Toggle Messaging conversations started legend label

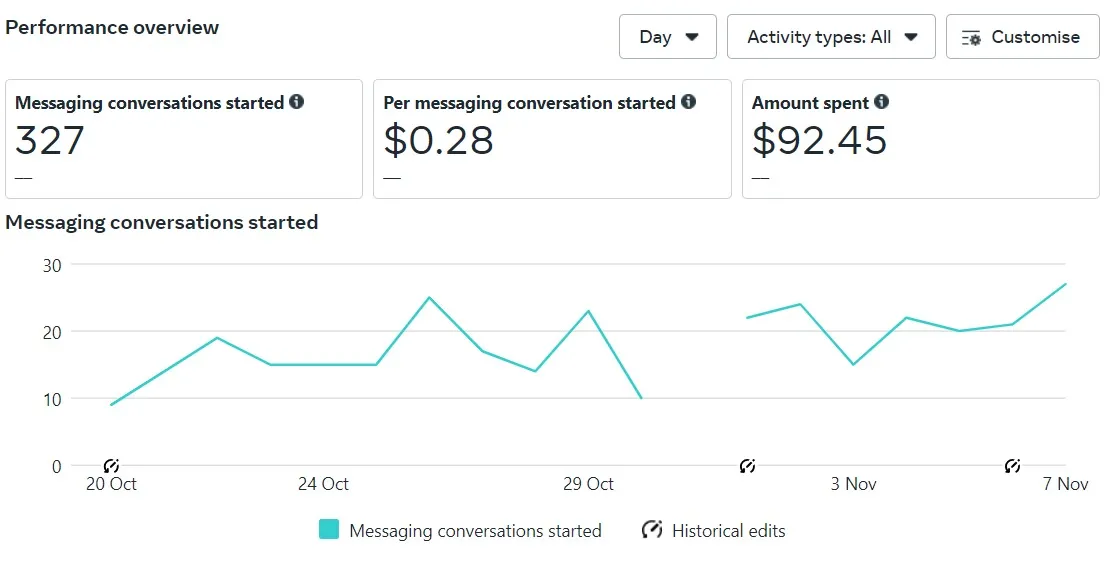[x=475, y=531]
